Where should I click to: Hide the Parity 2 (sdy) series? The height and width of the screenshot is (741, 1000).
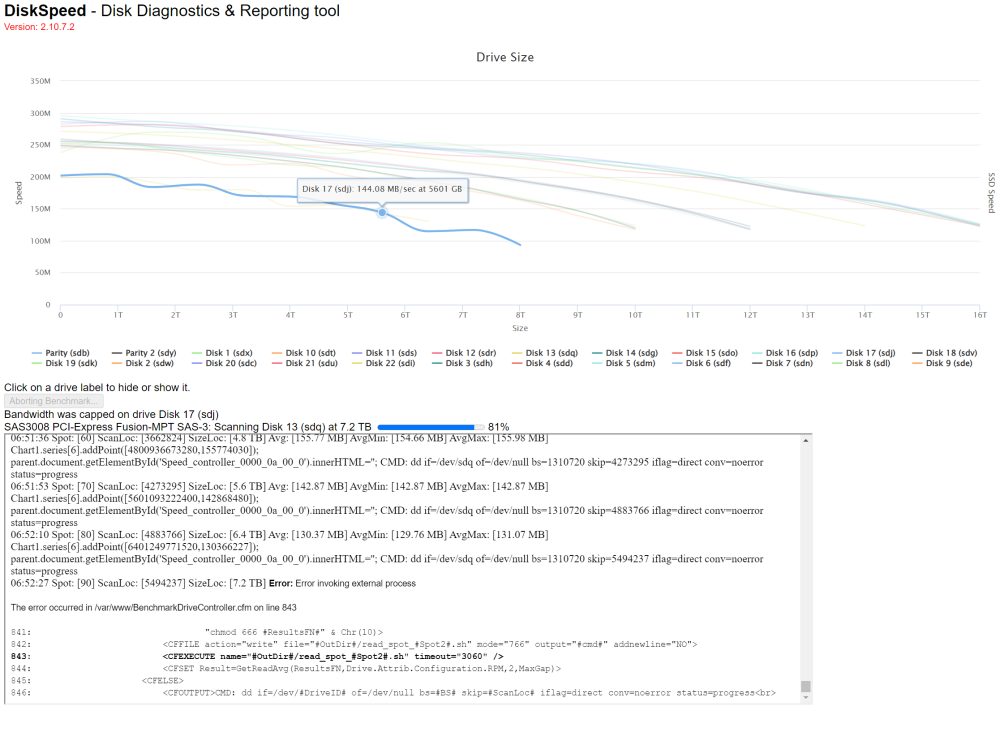click(144, 353)
